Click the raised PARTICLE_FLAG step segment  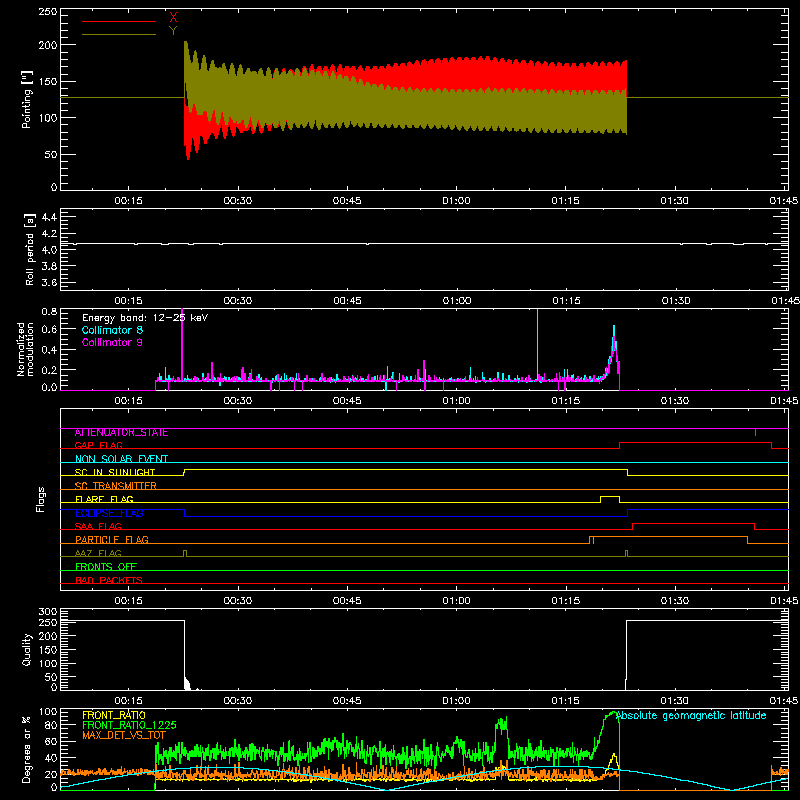(x=669, y=537)
